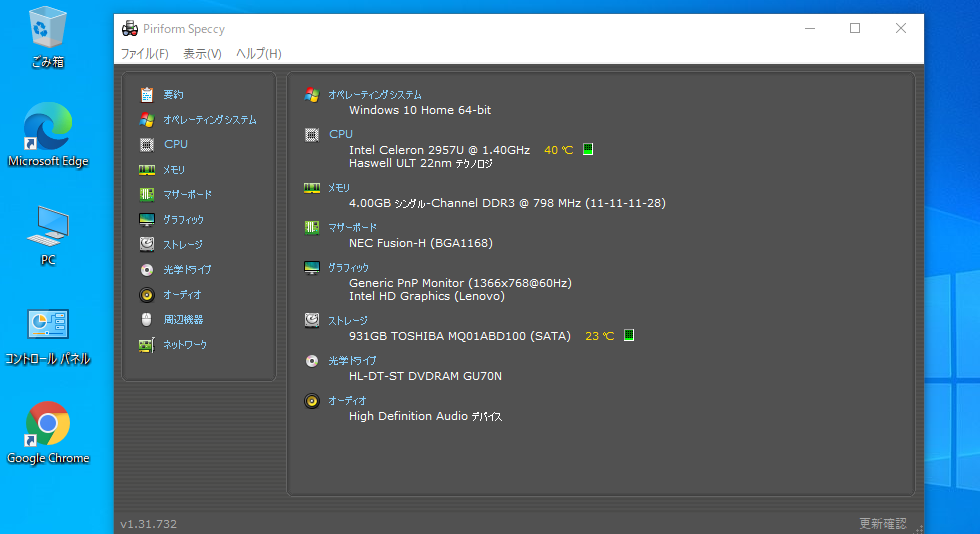This screenshot has width=980, height=534.
Task: Click 4.00GB DDR3 memory details text
Action: (507, 203)
